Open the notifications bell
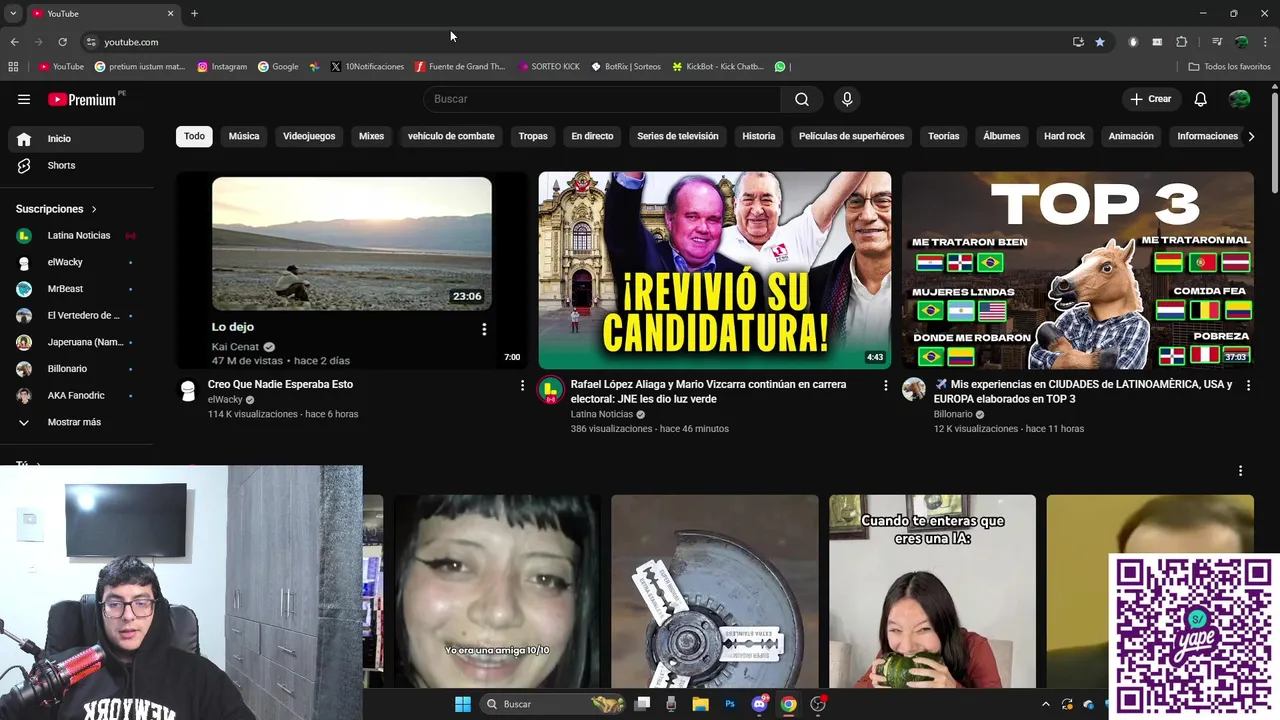 coord(1201,99)
